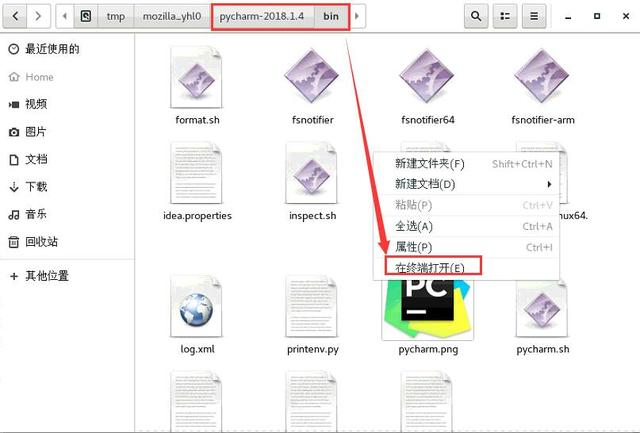
Task: Go back to the previous folder
Action: pyautogui.click(x=16, y=16)
